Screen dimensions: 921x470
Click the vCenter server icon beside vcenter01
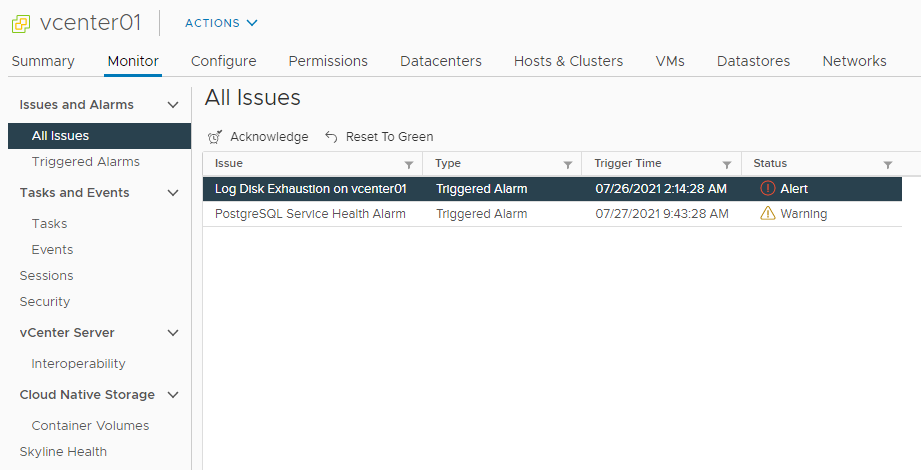pyautogui.click(x=21, y=23)
